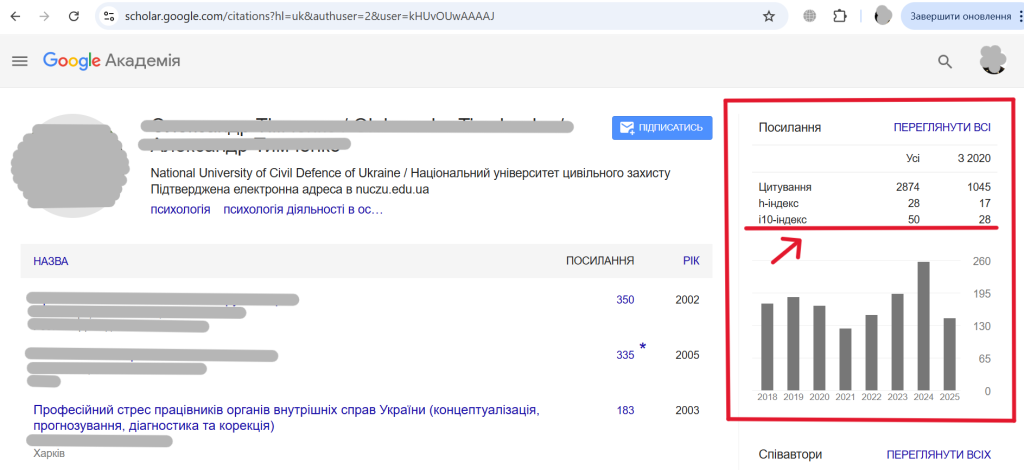The image size is (1024, 470).
Task: Click the year 2005 in second row
Action: click(x=688, y=355)
